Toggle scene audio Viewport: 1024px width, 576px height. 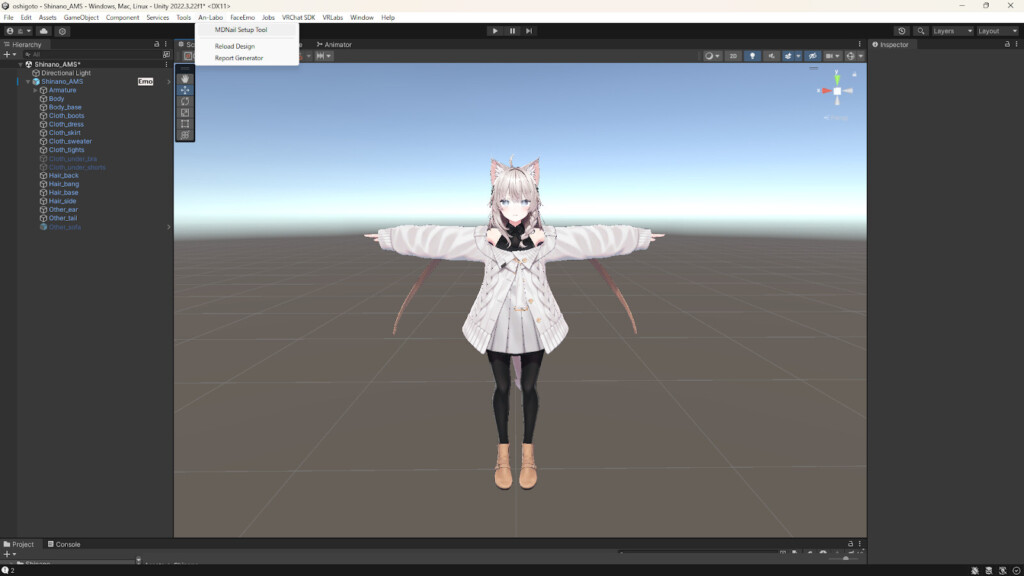coord(771,56)
